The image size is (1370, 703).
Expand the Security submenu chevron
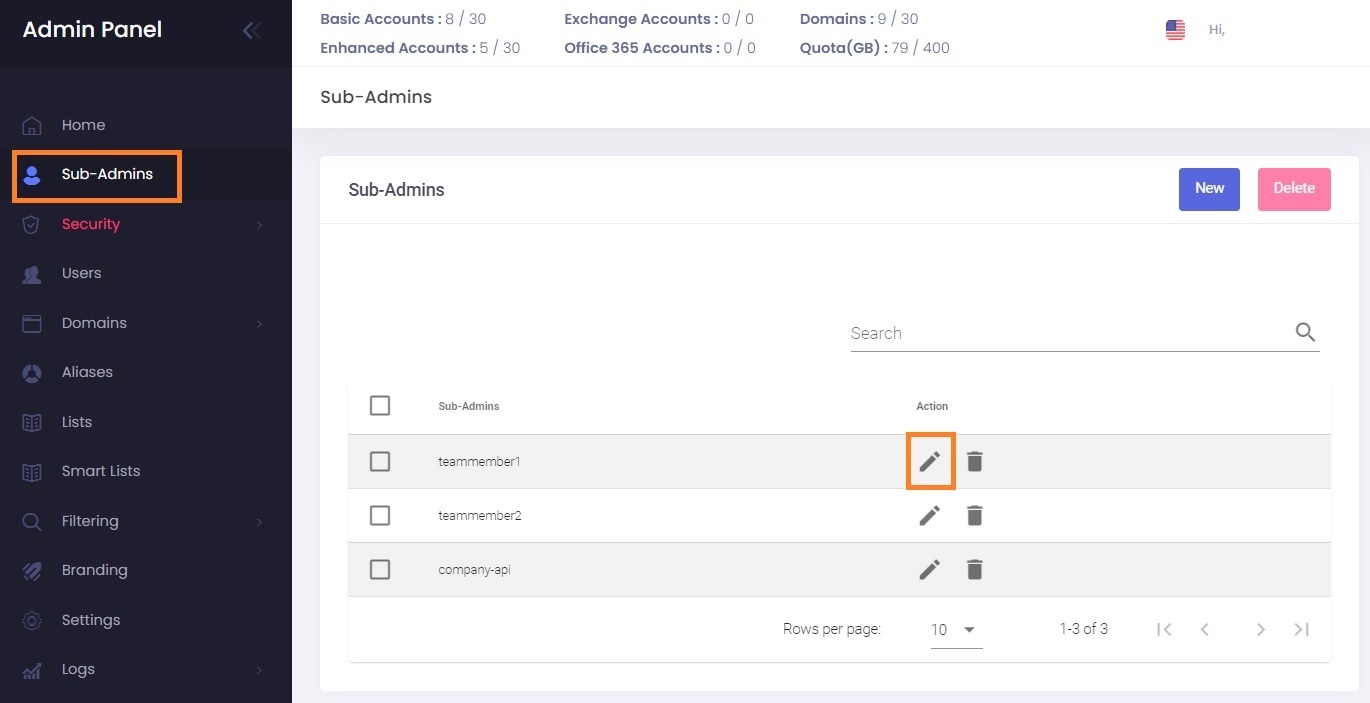(x=259, y=225)
